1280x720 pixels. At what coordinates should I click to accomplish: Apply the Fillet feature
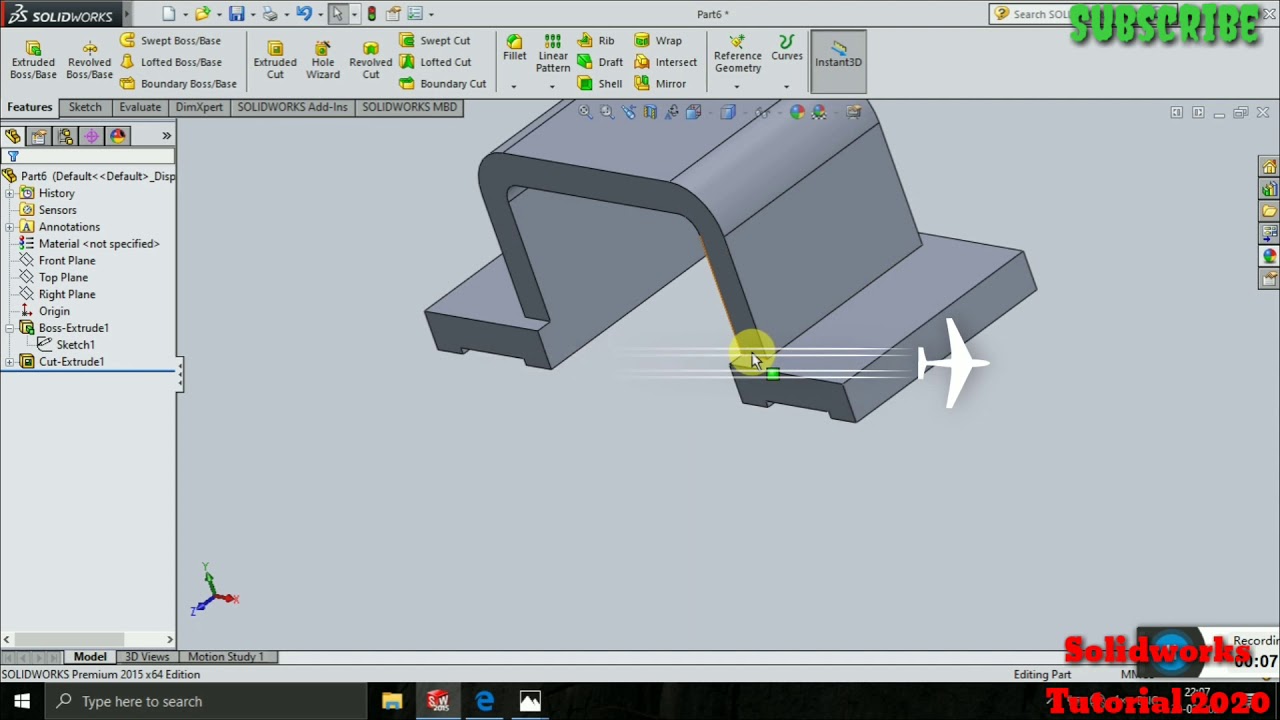tap(514, 48)
